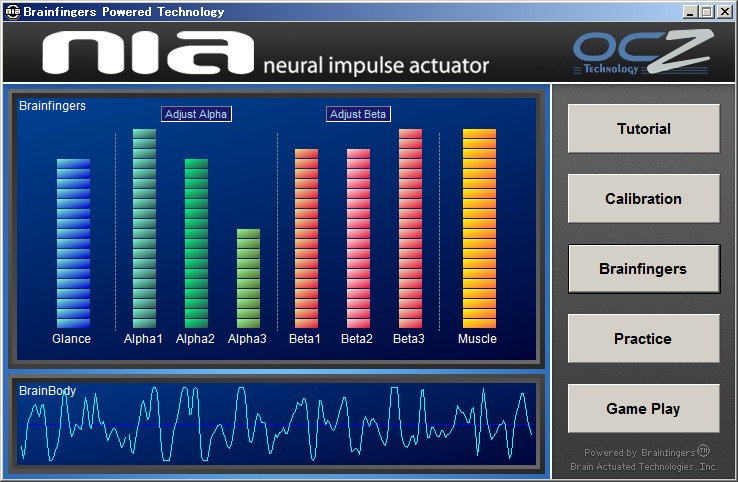Click the Beta3 level bar
Viewport: 738px width, 482px height.
click(410, 228)
